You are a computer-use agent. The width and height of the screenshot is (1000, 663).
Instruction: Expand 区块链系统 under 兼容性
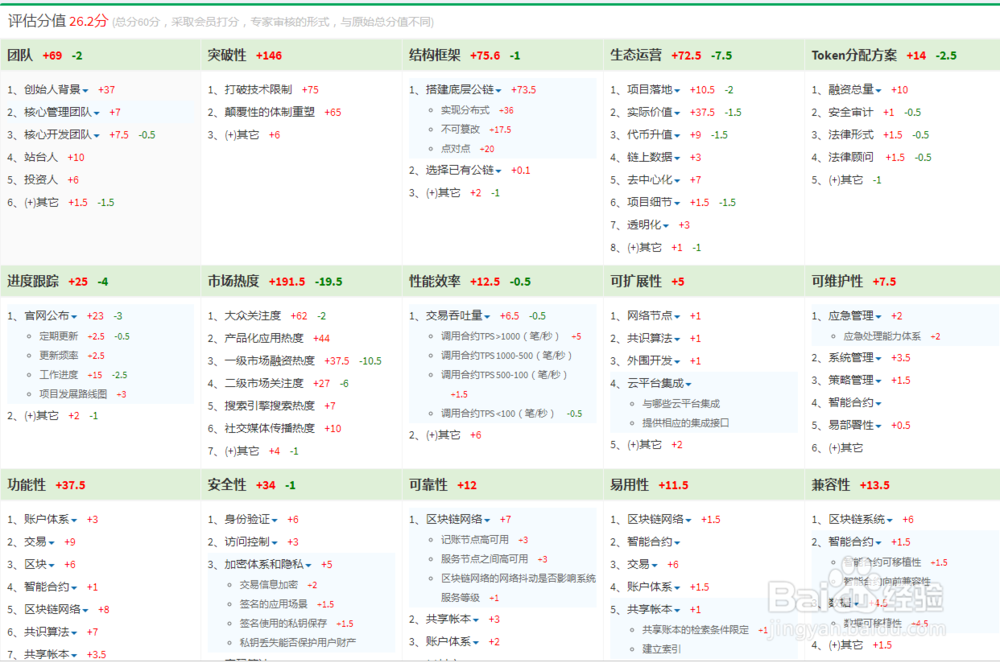890,521
